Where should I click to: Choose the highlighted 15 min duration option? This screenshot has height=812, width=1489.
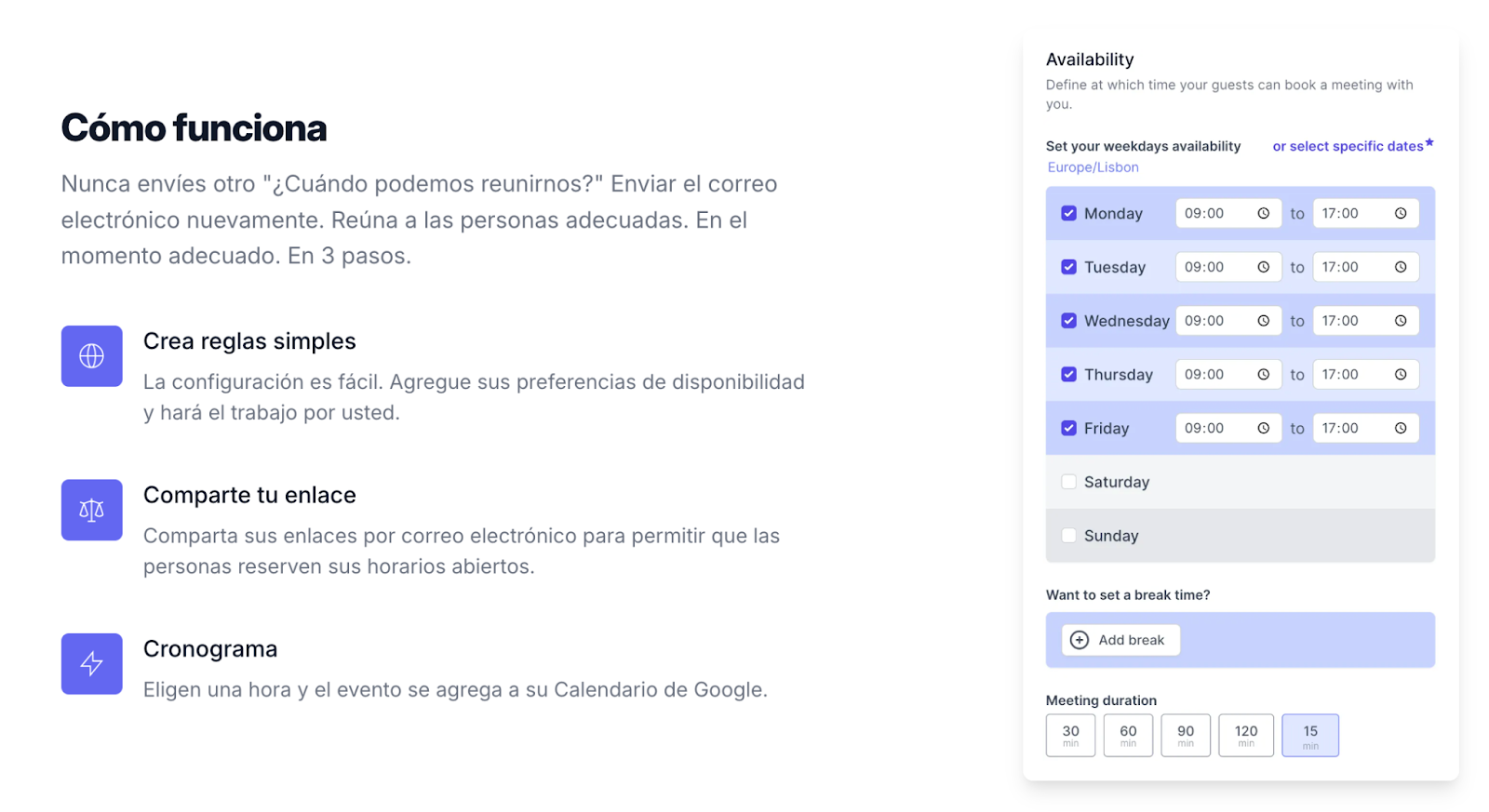(x=1309, y=735)
